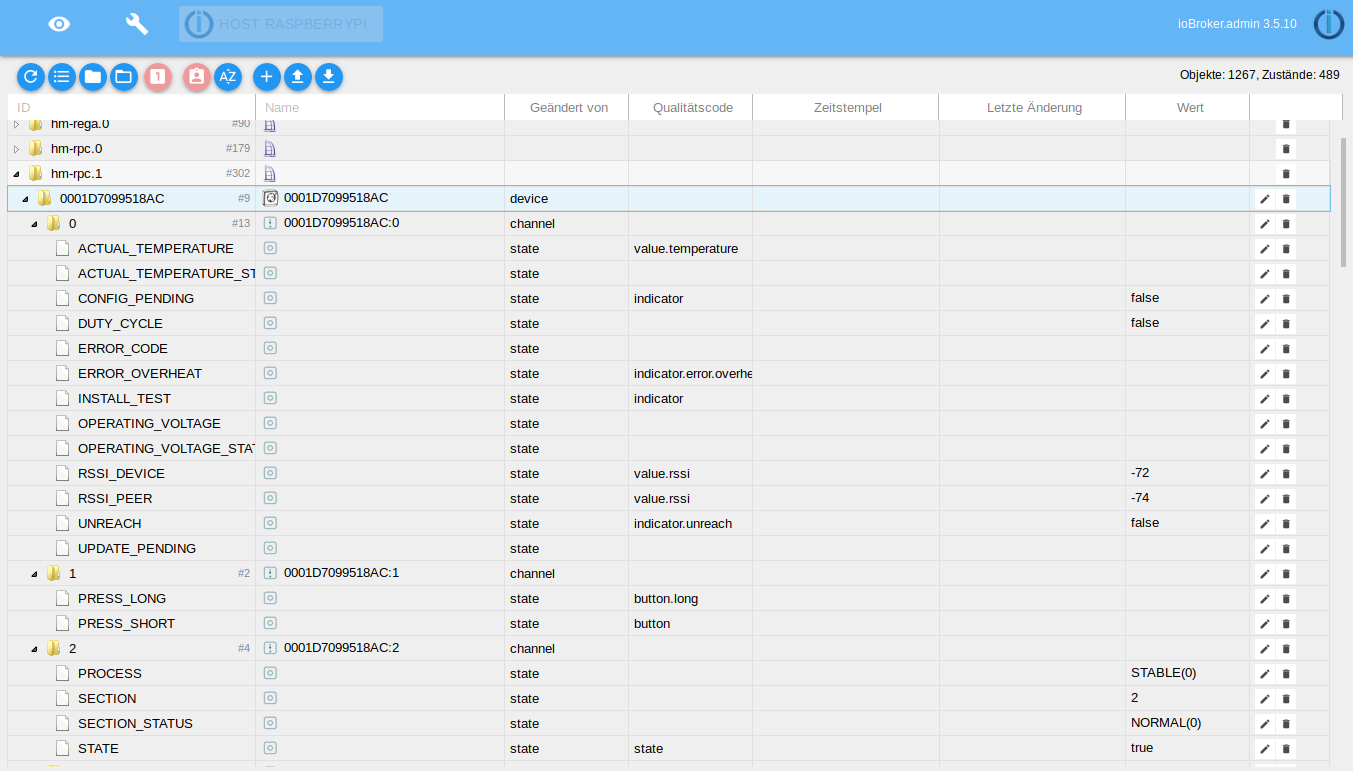Viewport: 1353px width, 771px height.
Task: Edit the ACTUAL_TEMPERATURE object
Action: 1264,249
